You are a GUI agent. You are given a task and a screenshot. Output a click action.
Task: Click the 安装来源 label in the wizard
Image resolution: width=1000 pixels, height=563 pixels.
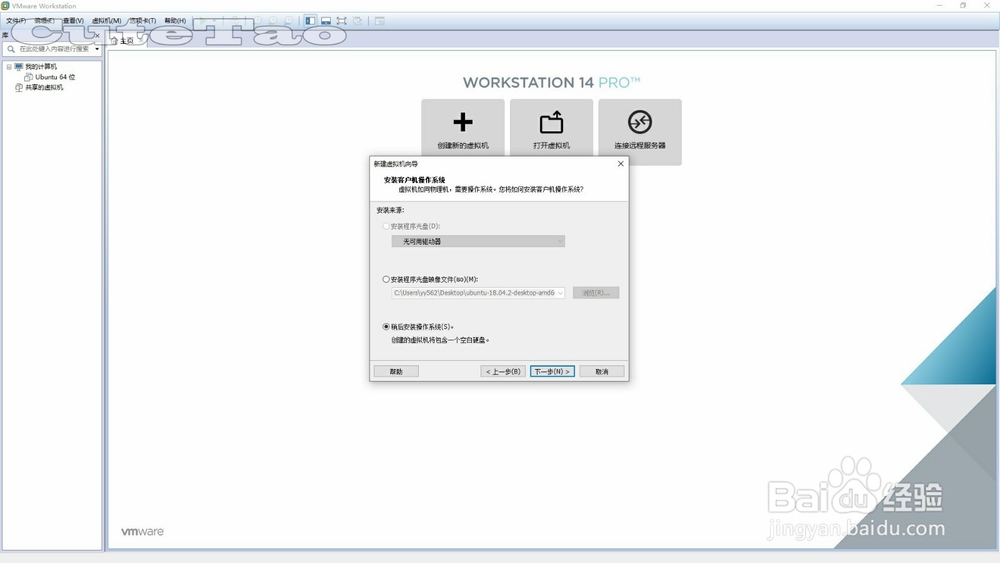point(390,210)
